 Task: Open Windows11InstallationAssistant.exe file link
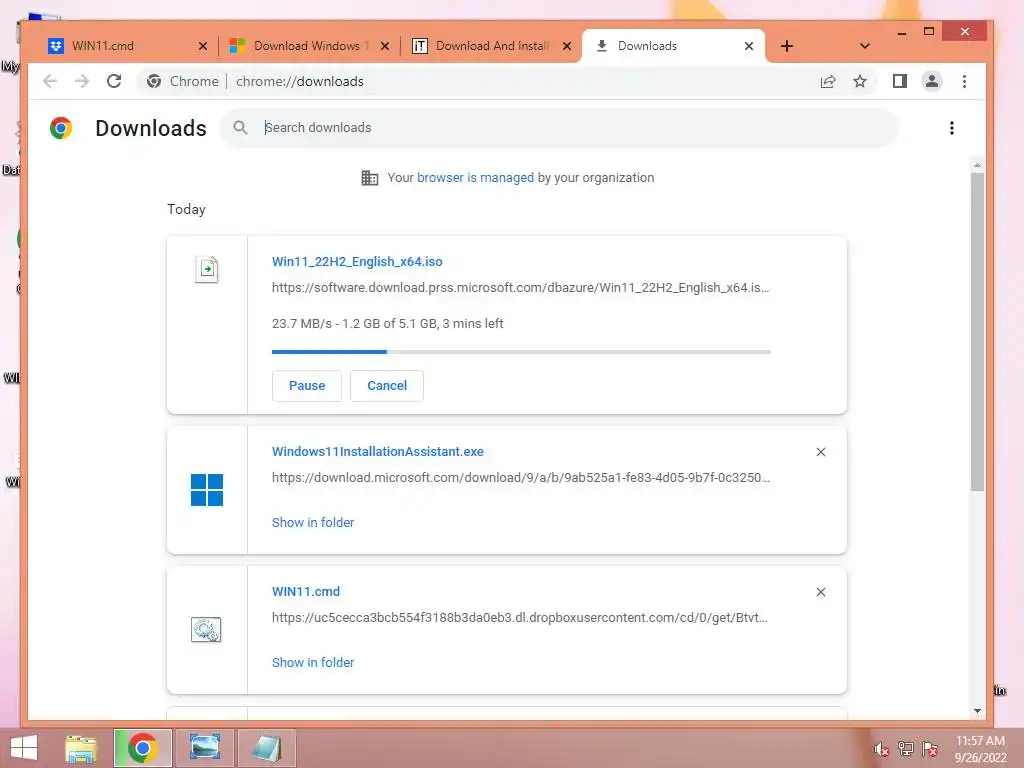(377, 452)
